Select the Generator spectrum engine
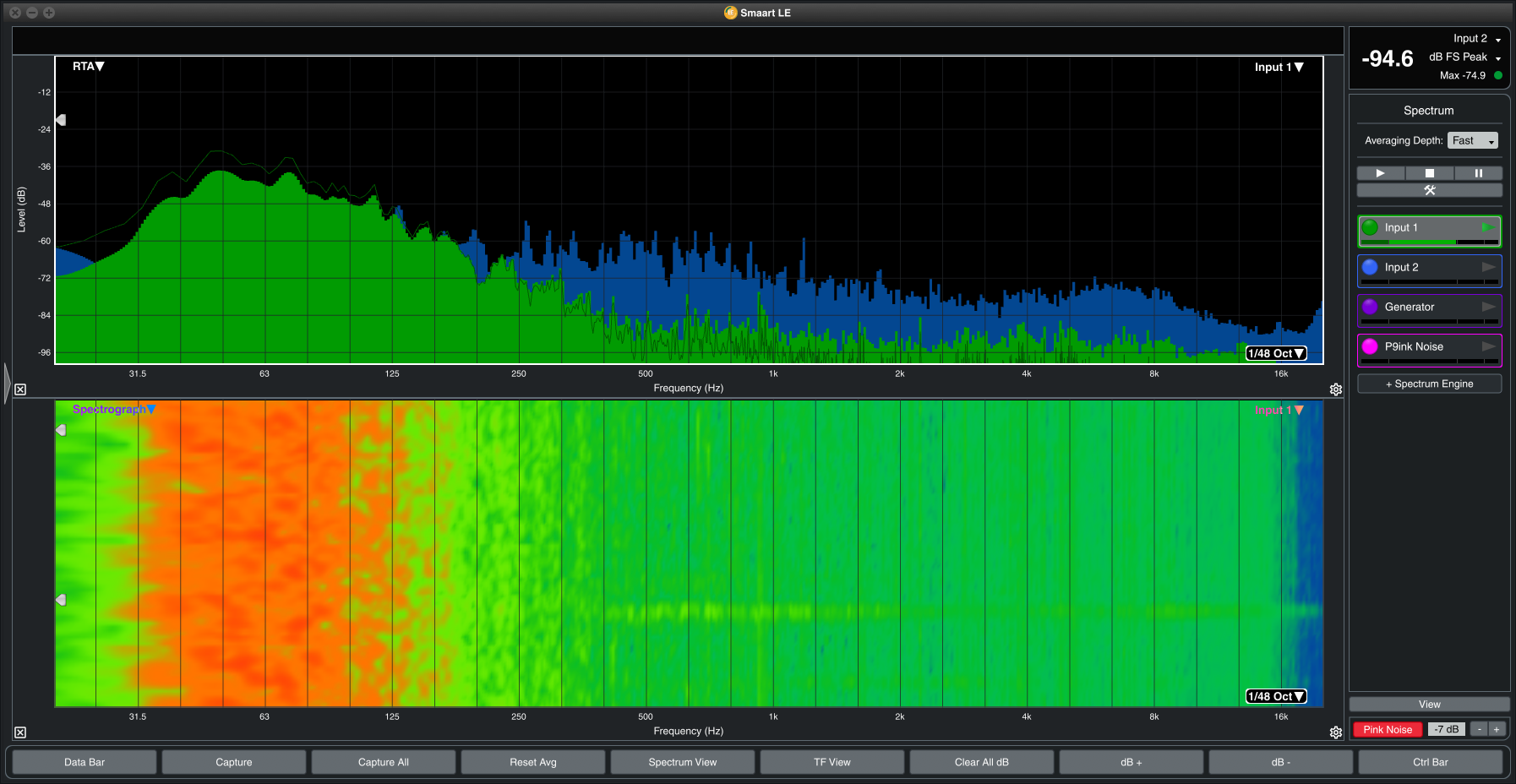 tap(1430, 311)
